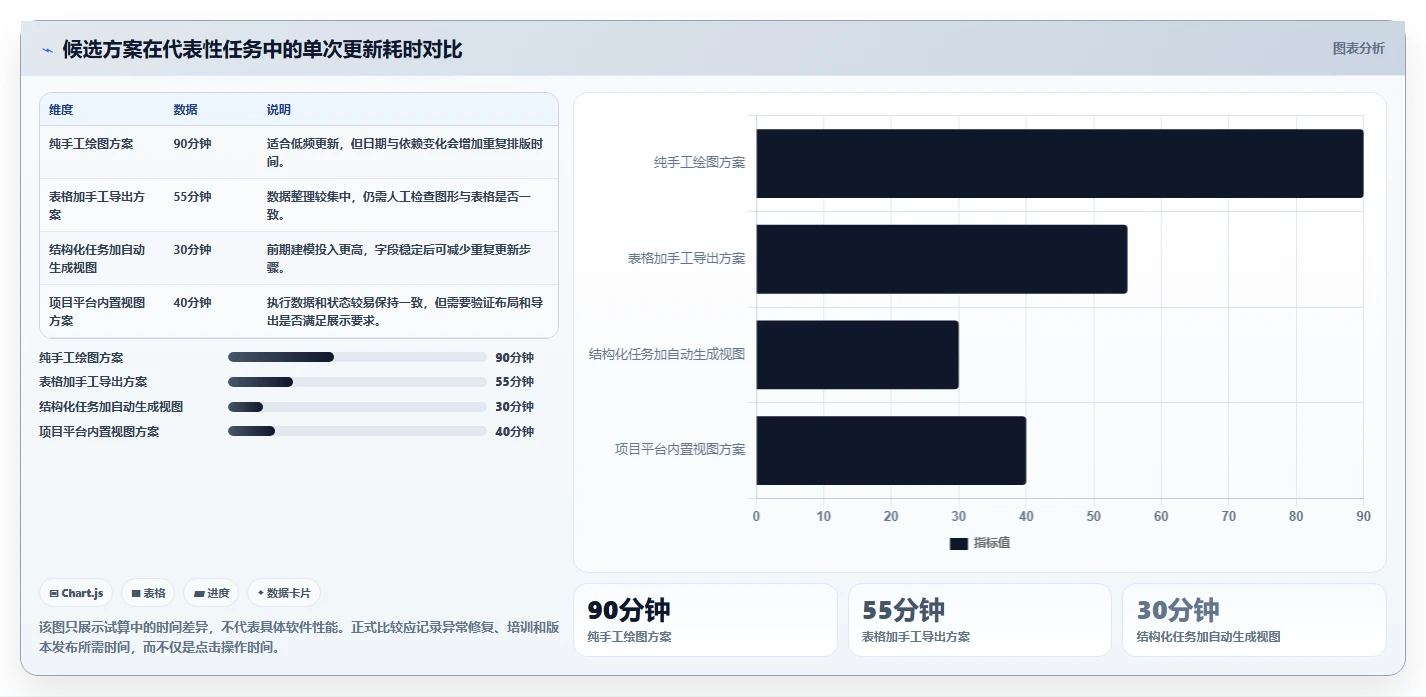Image resolution: width=1426 pixels, height=697 pixels.
Task: Click x-axis tick label 50
Action: click(x=1093, y=516)
